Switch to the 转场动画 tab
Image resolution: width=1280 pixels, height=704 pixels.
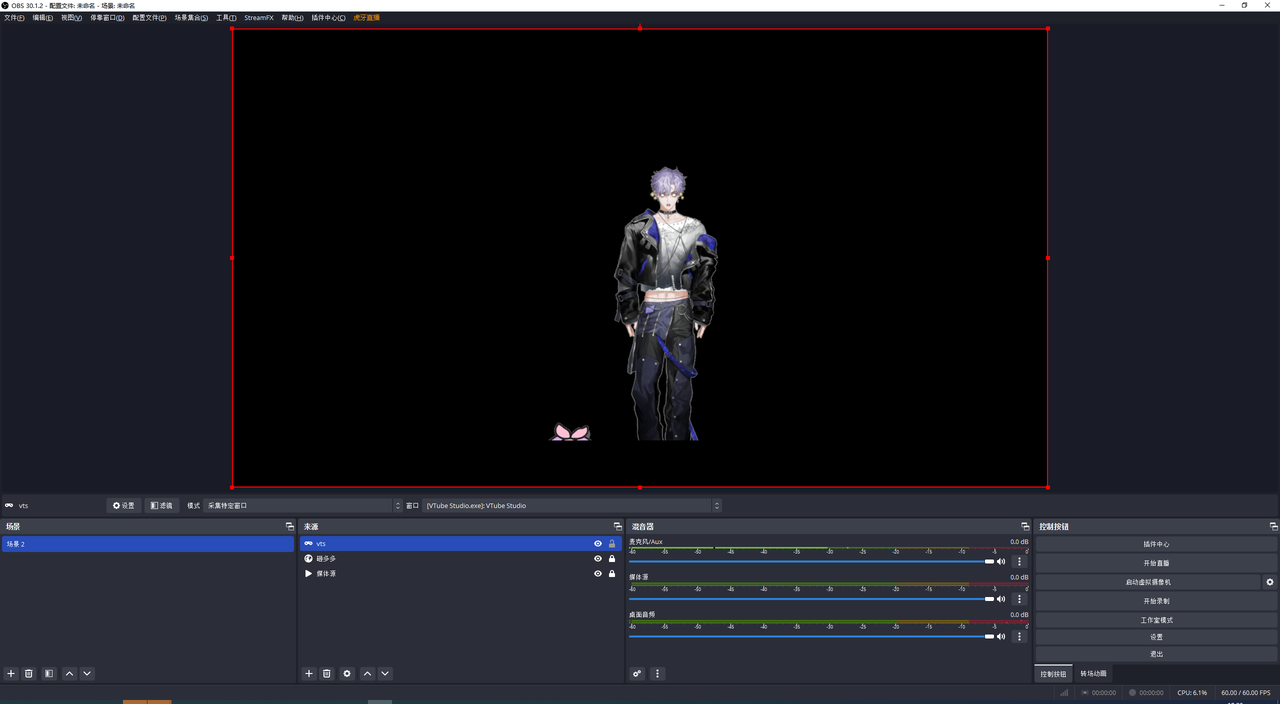1093,674
